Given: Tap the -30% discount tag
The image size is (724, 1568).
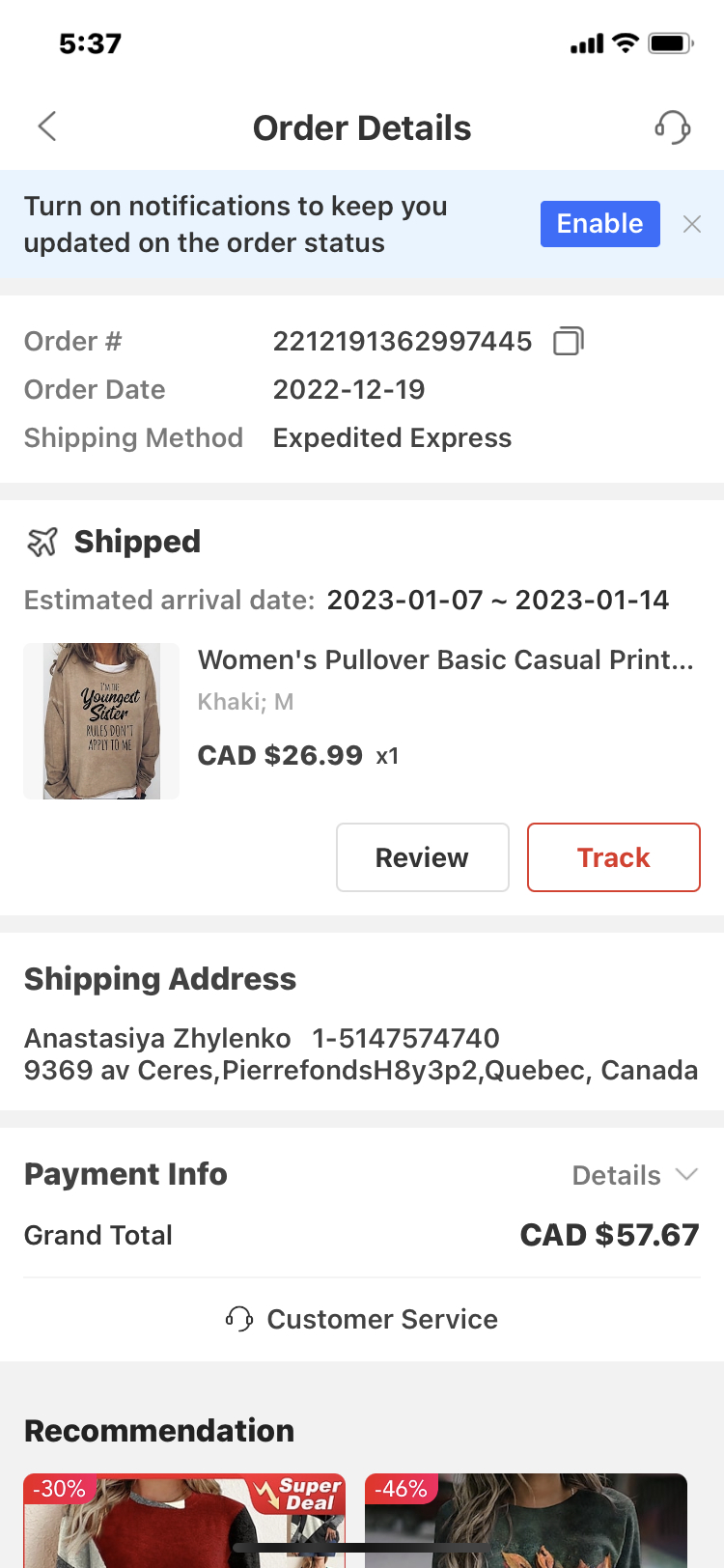Looking at the screenshot, I should tap(59, 1489).
